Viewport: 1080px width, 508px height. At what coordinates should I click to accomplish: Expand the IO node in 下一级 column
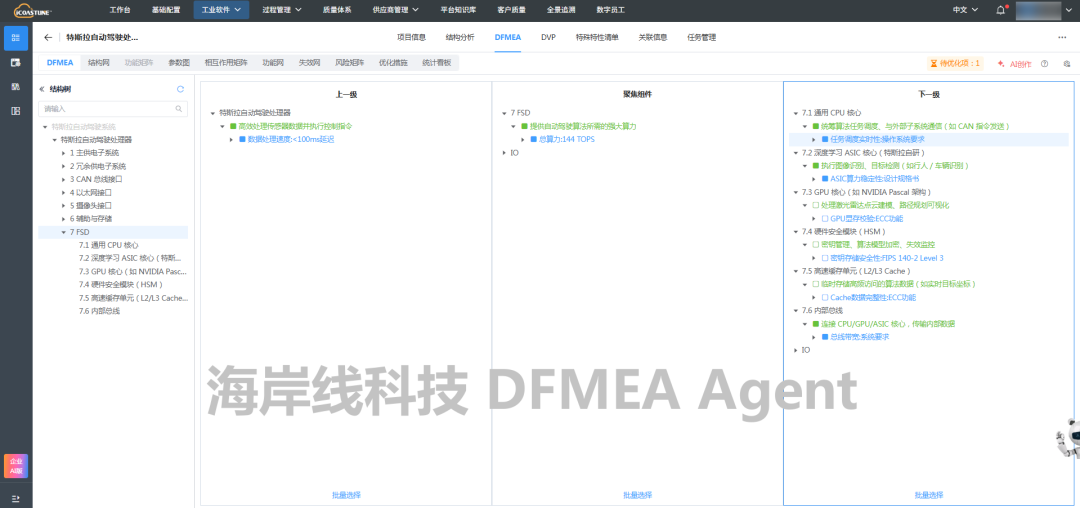coord(796,350)
